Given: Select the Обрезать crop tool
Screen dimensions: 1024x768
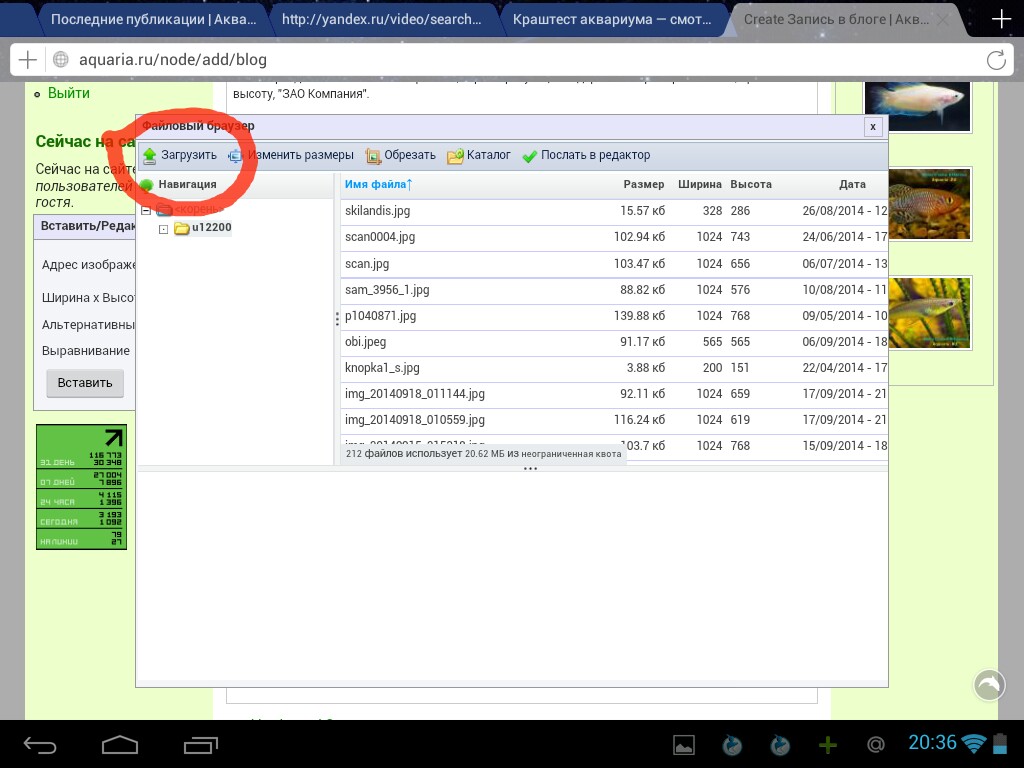Looking at the screenshot, I should click(400, 155).
